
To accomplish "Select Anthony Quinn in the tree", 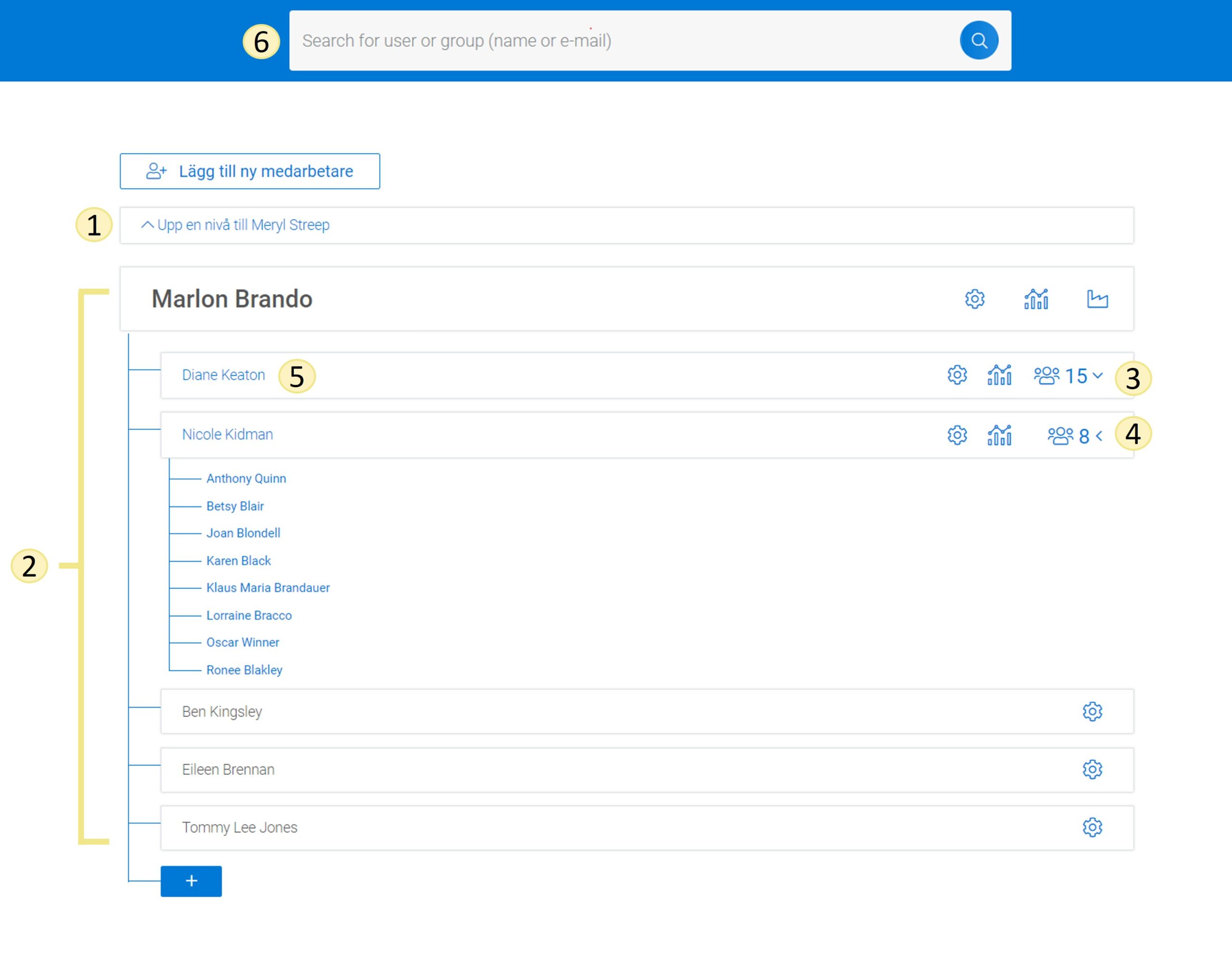I will 246,478.
